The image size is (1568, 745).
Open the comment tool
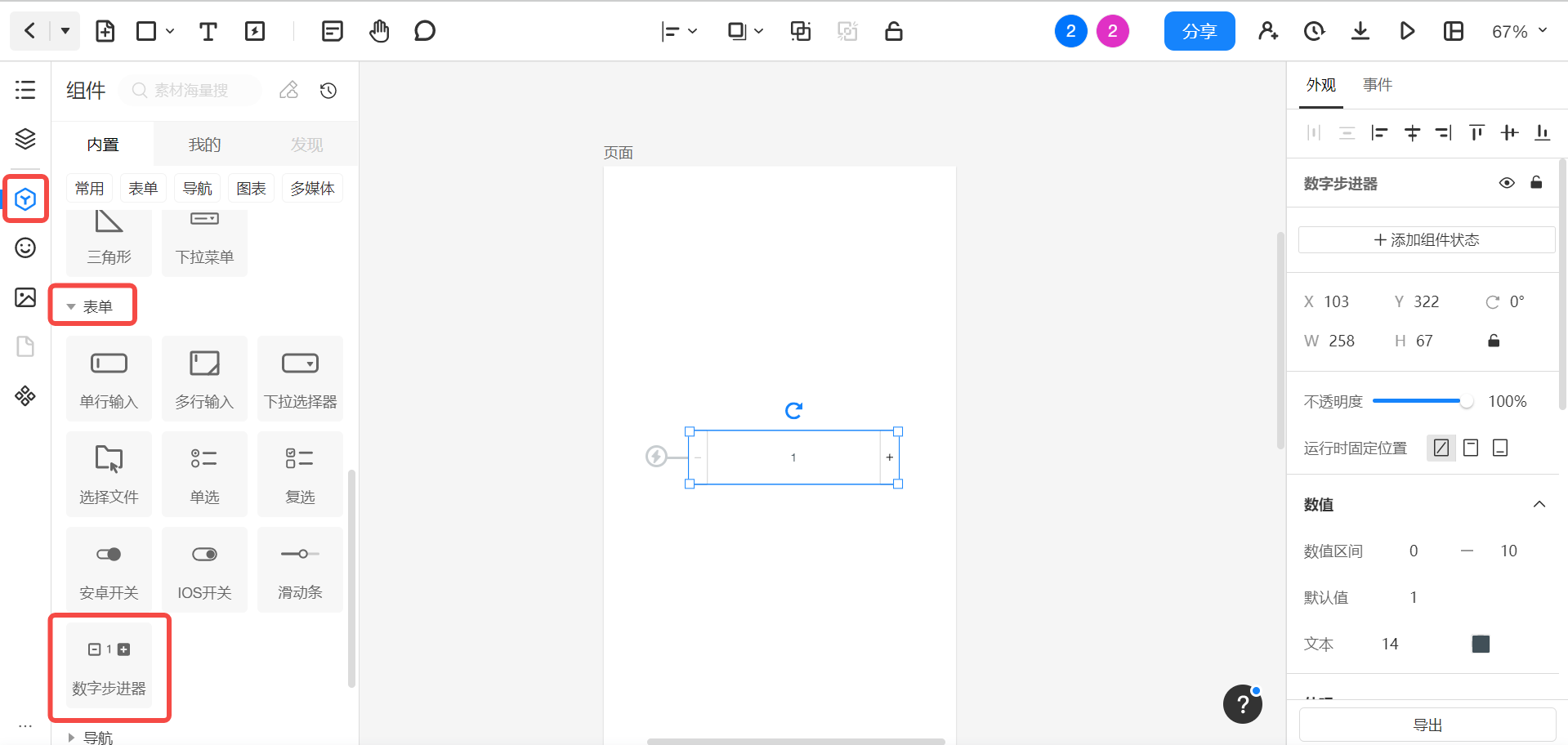click(424, 32)
